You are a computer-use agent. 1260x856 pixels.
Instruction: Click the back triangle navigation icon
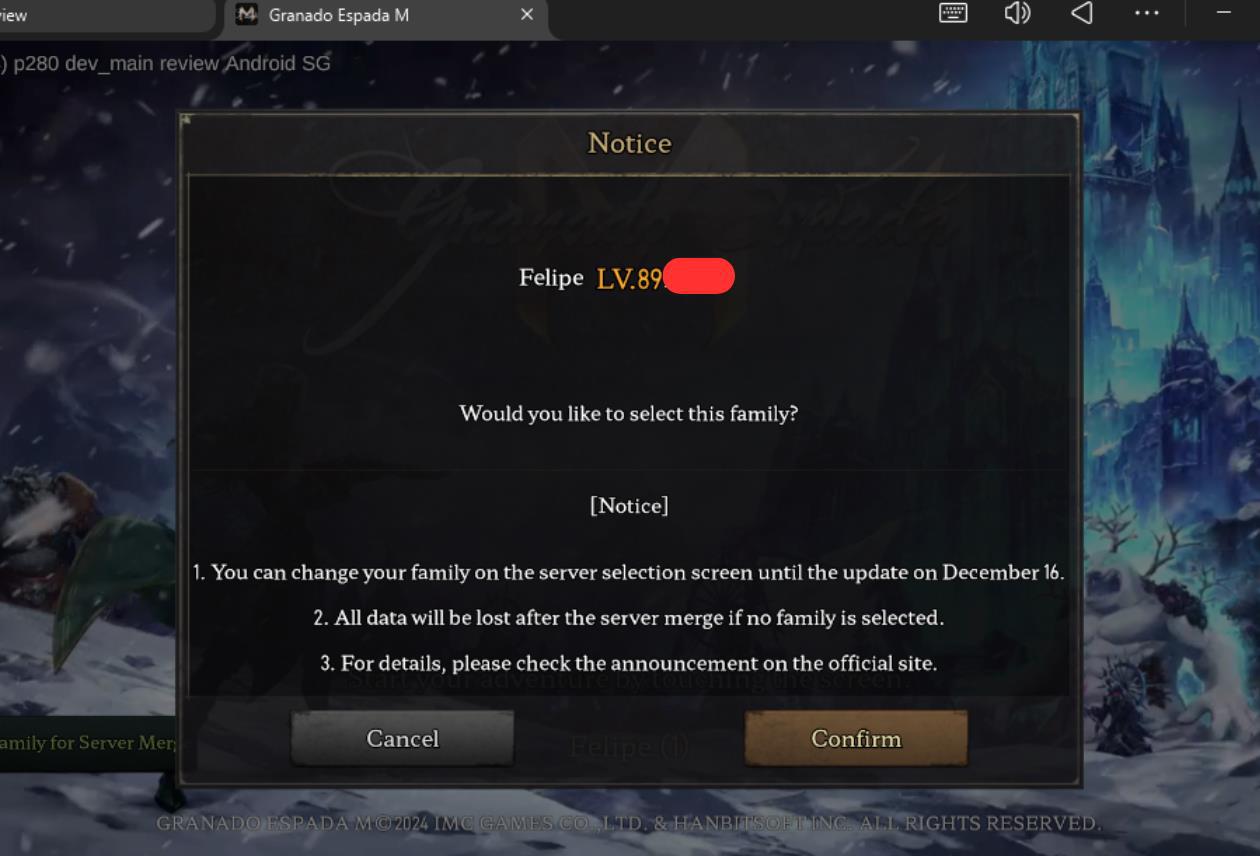(1082, 14)
